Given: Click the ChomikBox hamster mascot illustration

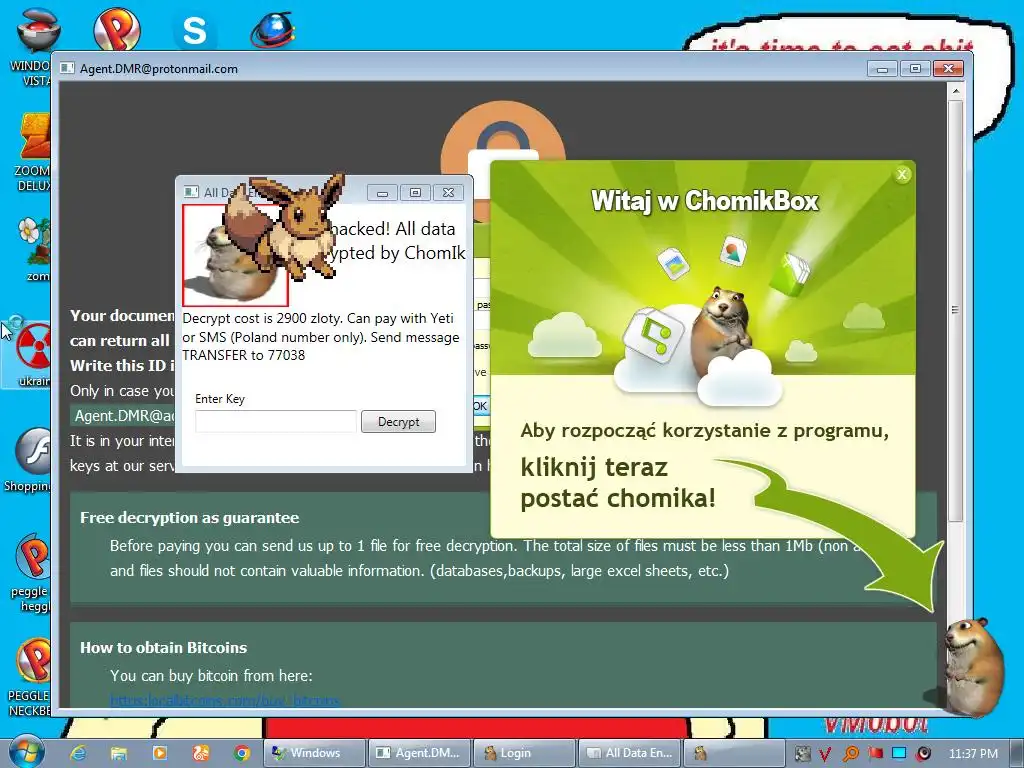Looking at the screenshot, I should click(721, 330).
